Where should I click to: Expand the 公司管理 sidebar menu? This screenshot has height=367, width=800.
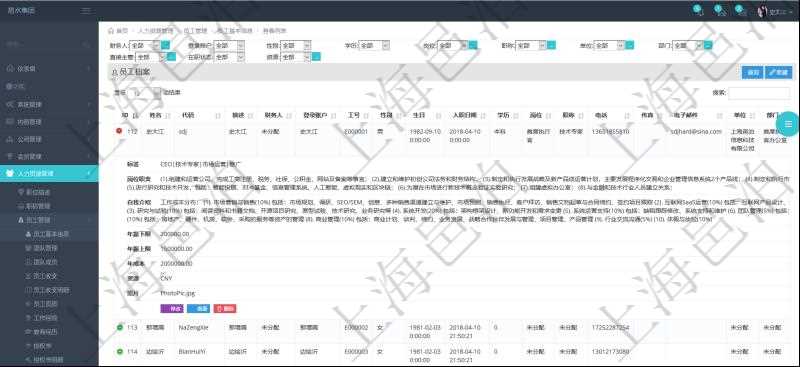pyautogui.click(x=49, y=139)
